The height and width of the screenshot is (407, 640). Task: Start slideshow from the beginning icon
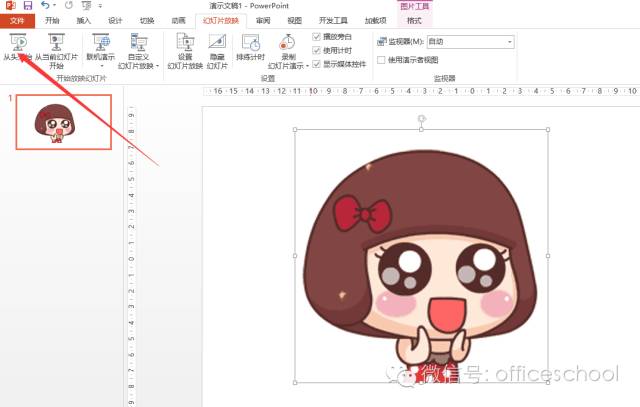[x=18, y=42]
